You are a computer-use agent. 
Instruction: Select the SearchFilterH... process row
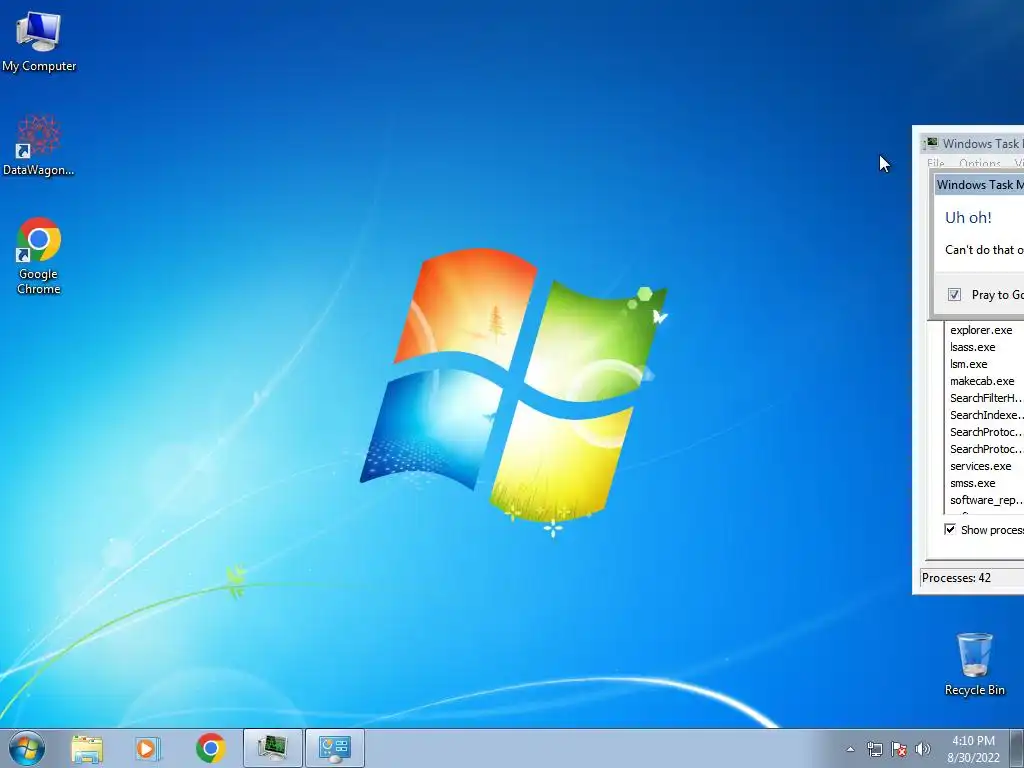point(985,398)
